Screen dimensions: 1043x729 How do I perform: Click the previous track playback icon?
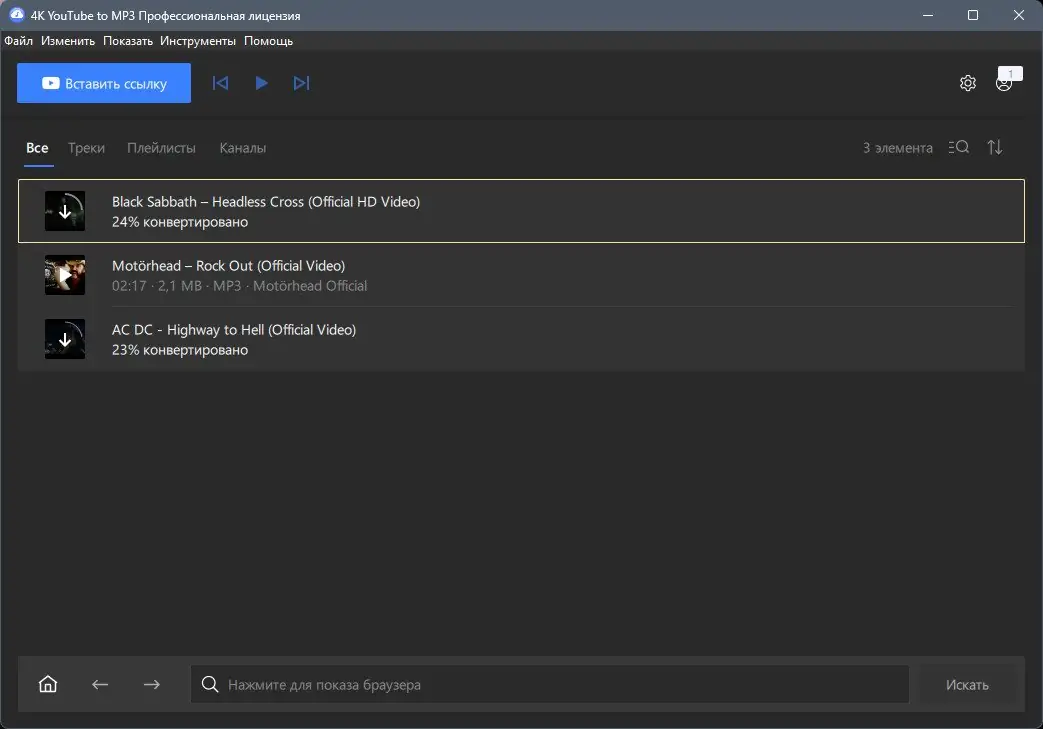tap(220, 83)
